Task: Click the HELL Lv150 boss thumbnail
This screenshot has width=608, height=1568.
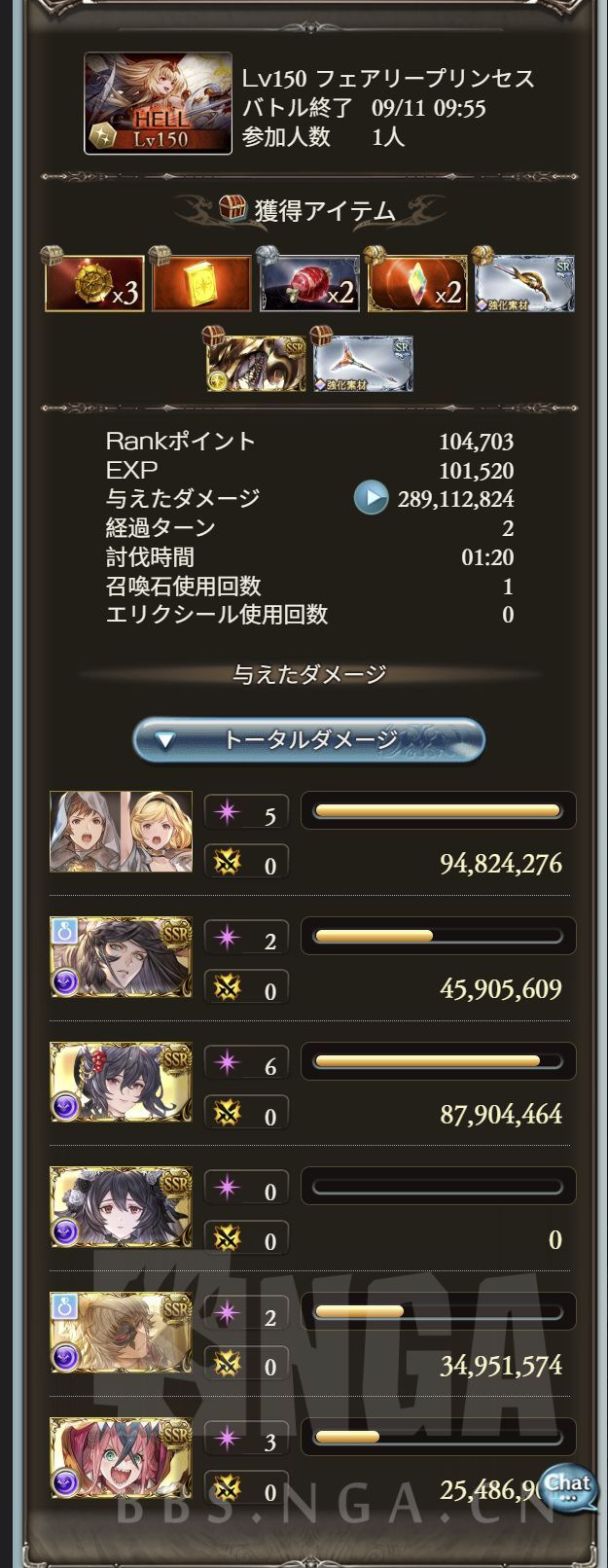Action: point(158,103)
